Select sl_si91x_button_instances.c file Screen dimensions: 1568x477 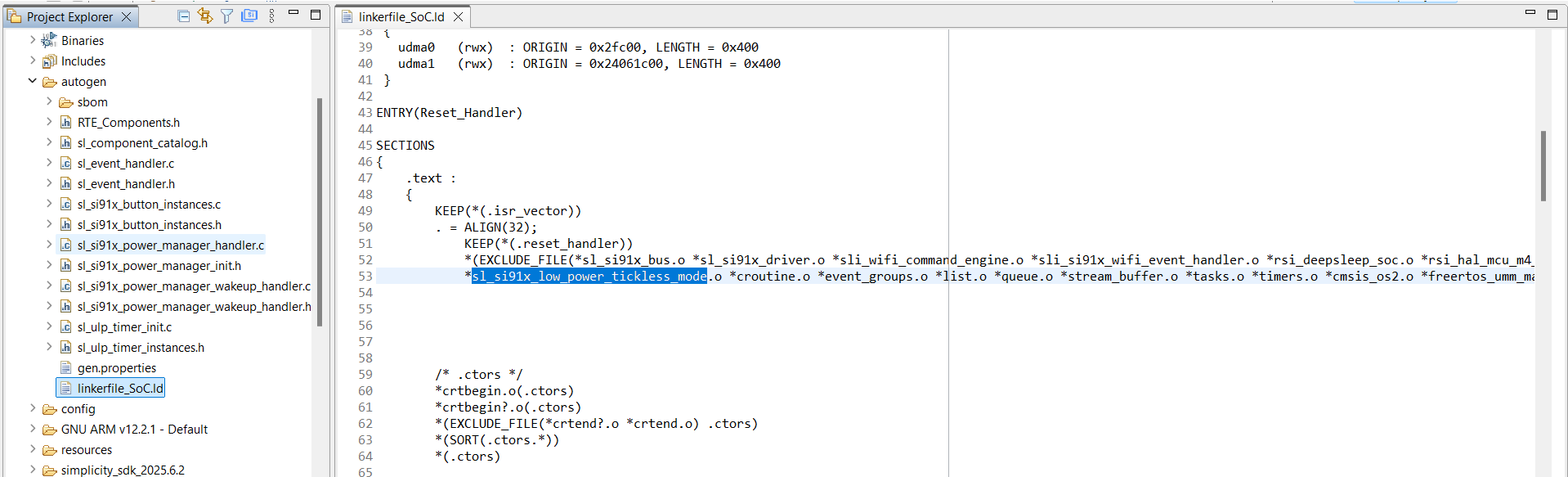point(149,205)
